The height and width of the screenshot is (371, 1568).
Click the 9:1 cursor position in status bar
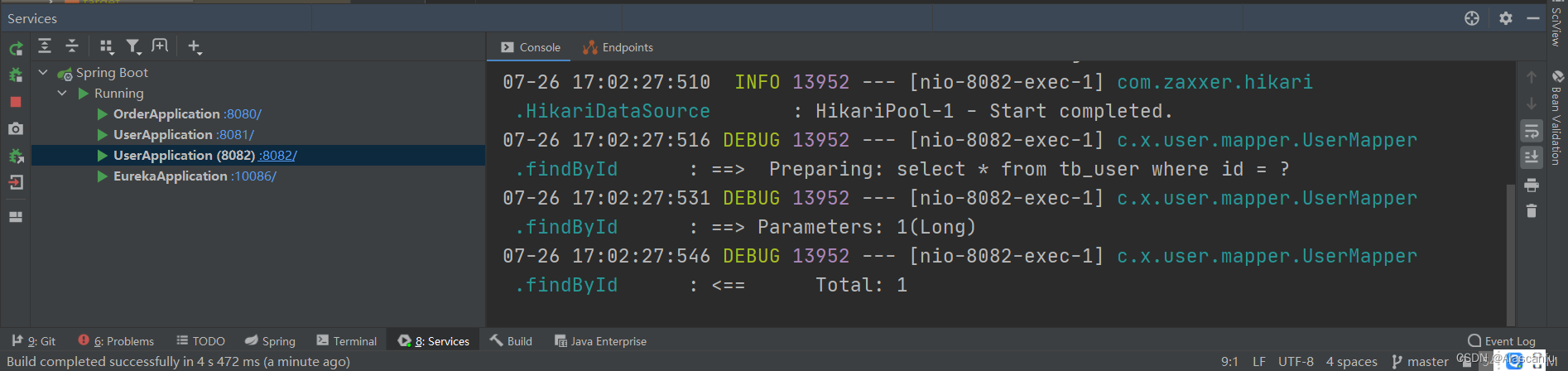(1229, 362)
